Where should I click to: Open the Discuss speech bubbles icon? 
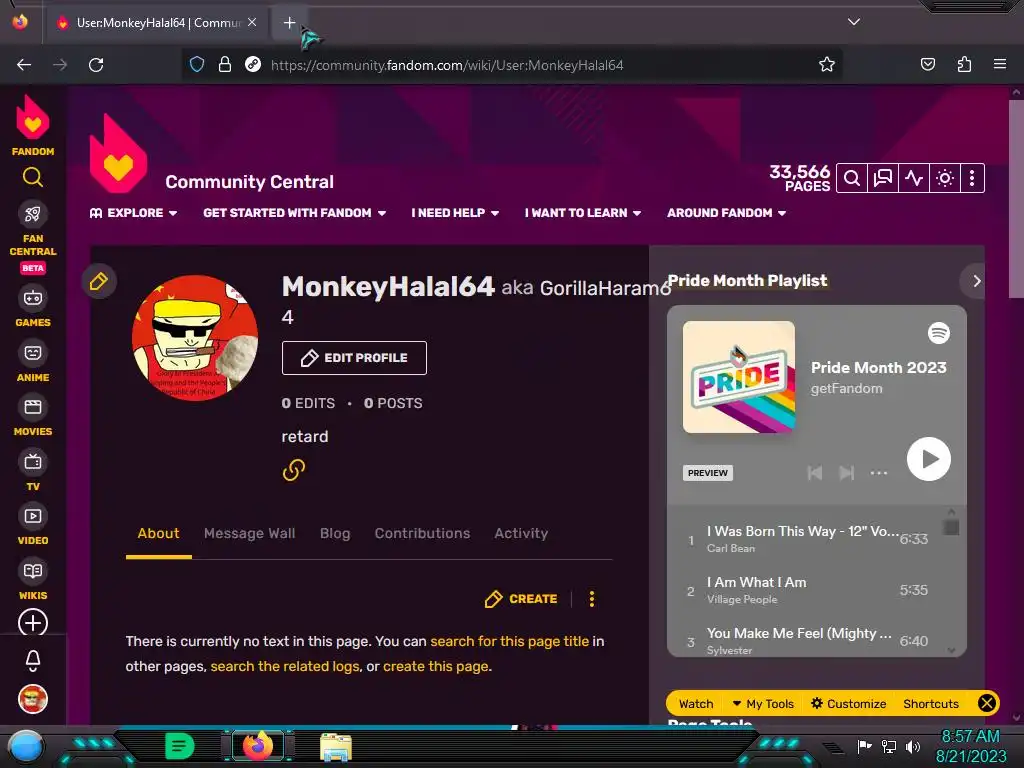click(882, 178)
